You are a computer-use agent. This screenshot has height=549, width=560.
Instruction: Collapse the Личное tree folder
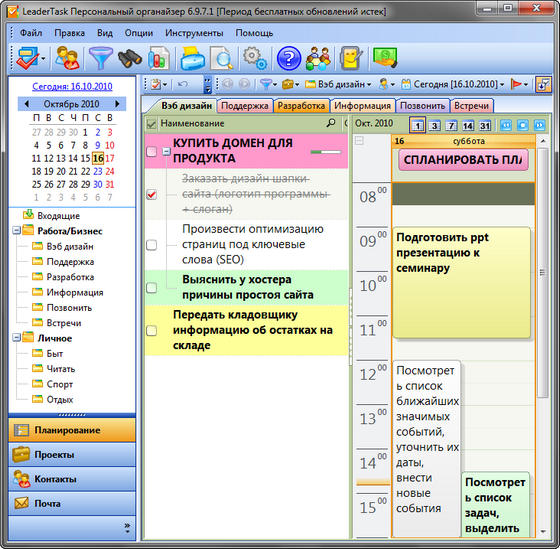[16, 338]
